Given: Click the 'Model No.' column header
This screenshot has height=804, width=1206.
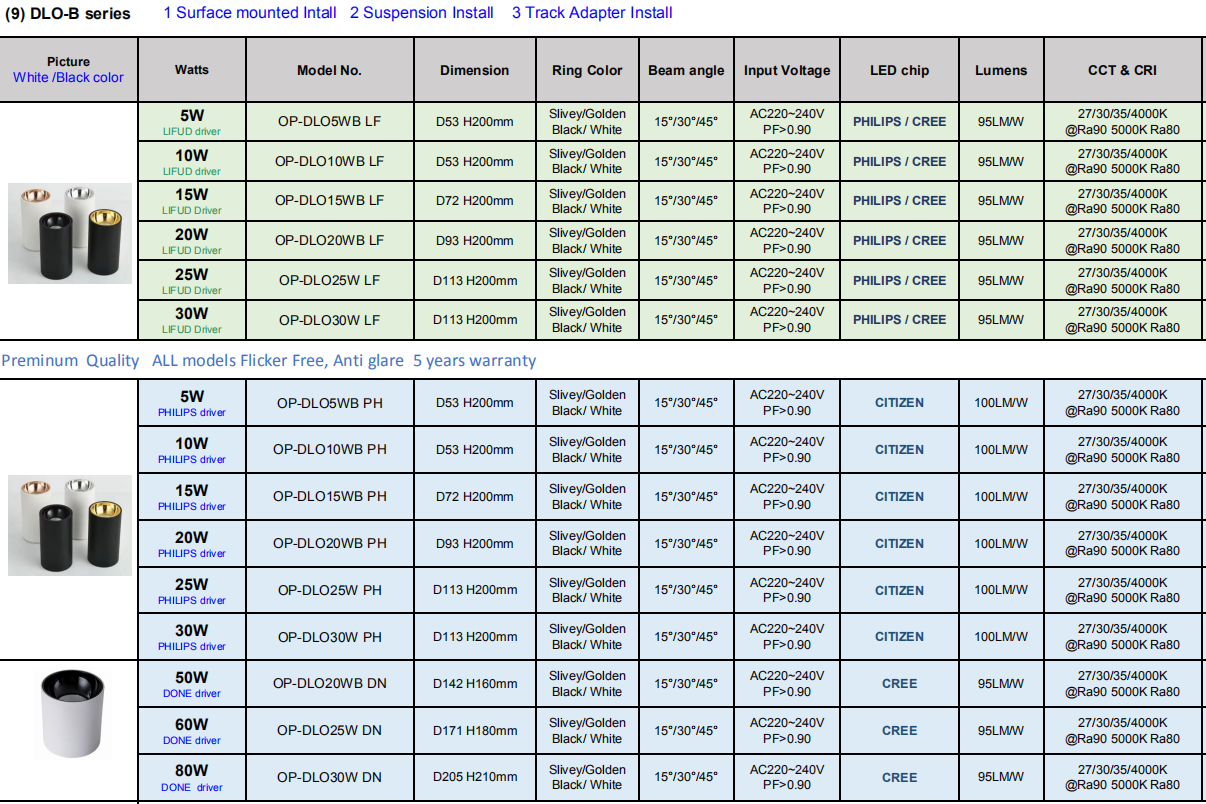Looking at the screenshot, I should [x=330, y=70].
